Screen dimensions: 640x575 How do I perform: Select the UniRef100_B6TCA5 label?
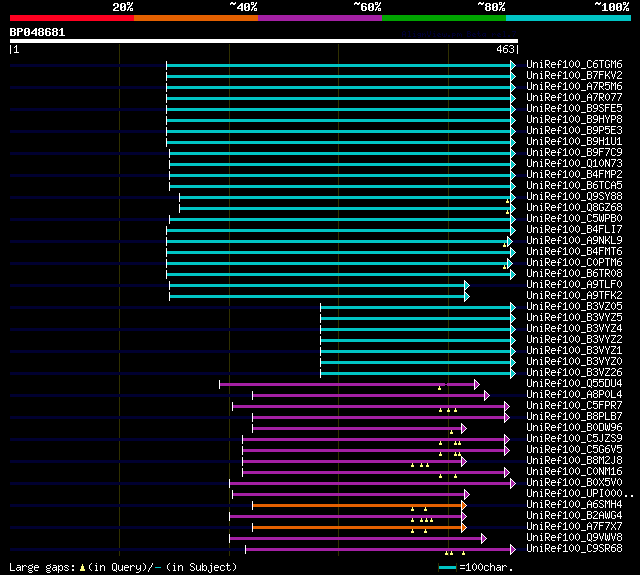coord(574,186)
